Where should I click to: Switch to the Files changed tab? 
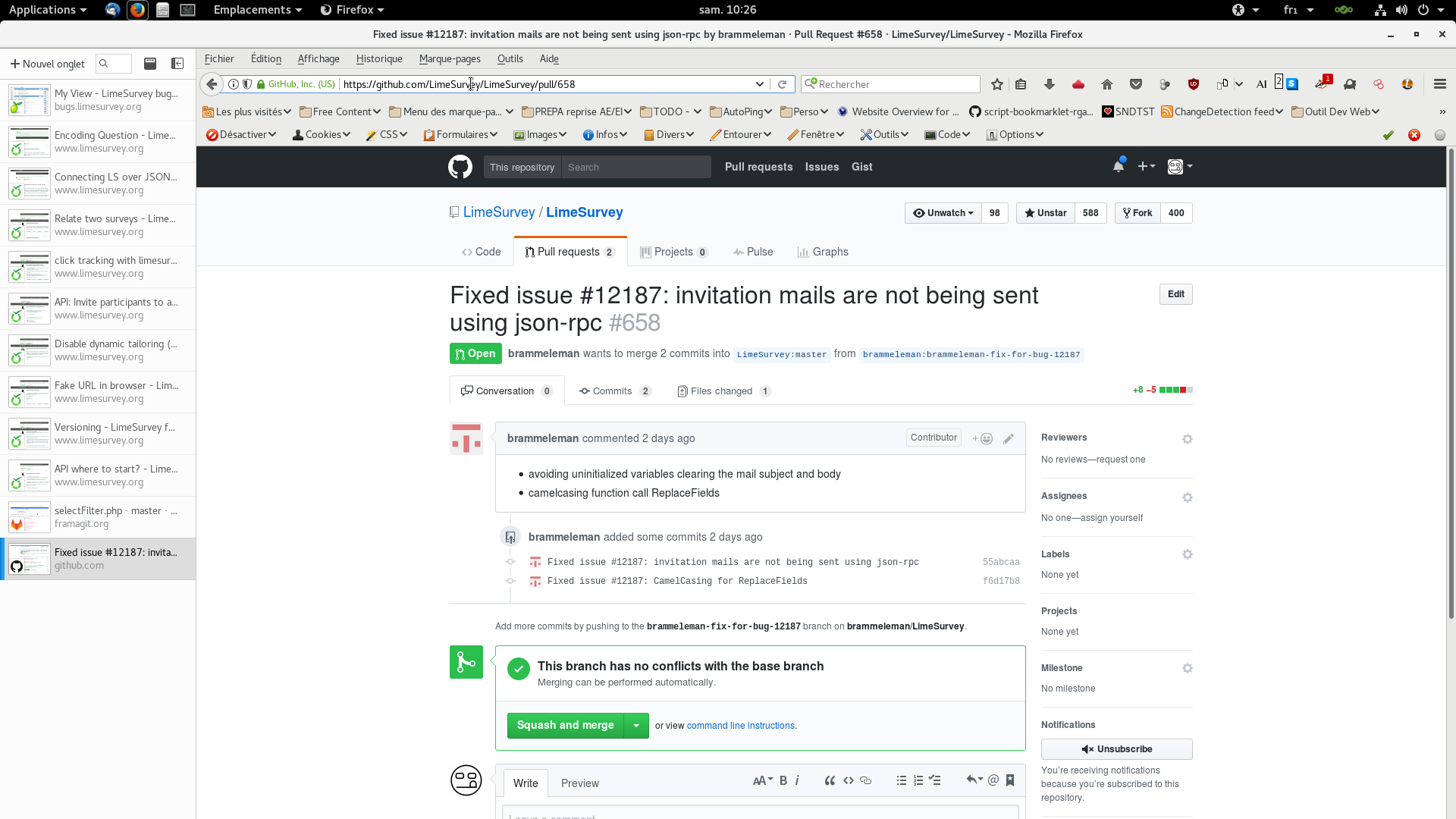click(721, 391)
